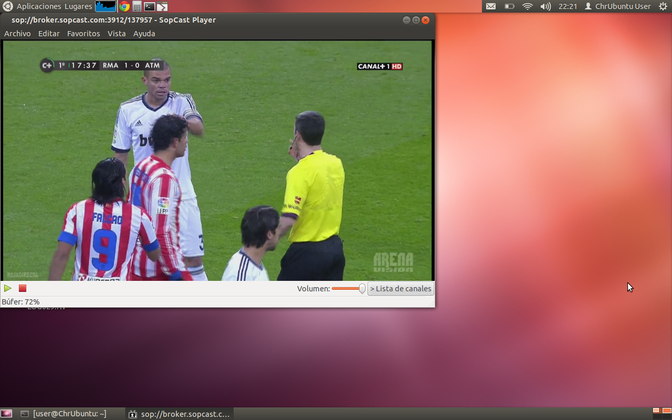Screen dimensions: 672x420
Task: Open the Vista menu
Action: click(117, 34)
